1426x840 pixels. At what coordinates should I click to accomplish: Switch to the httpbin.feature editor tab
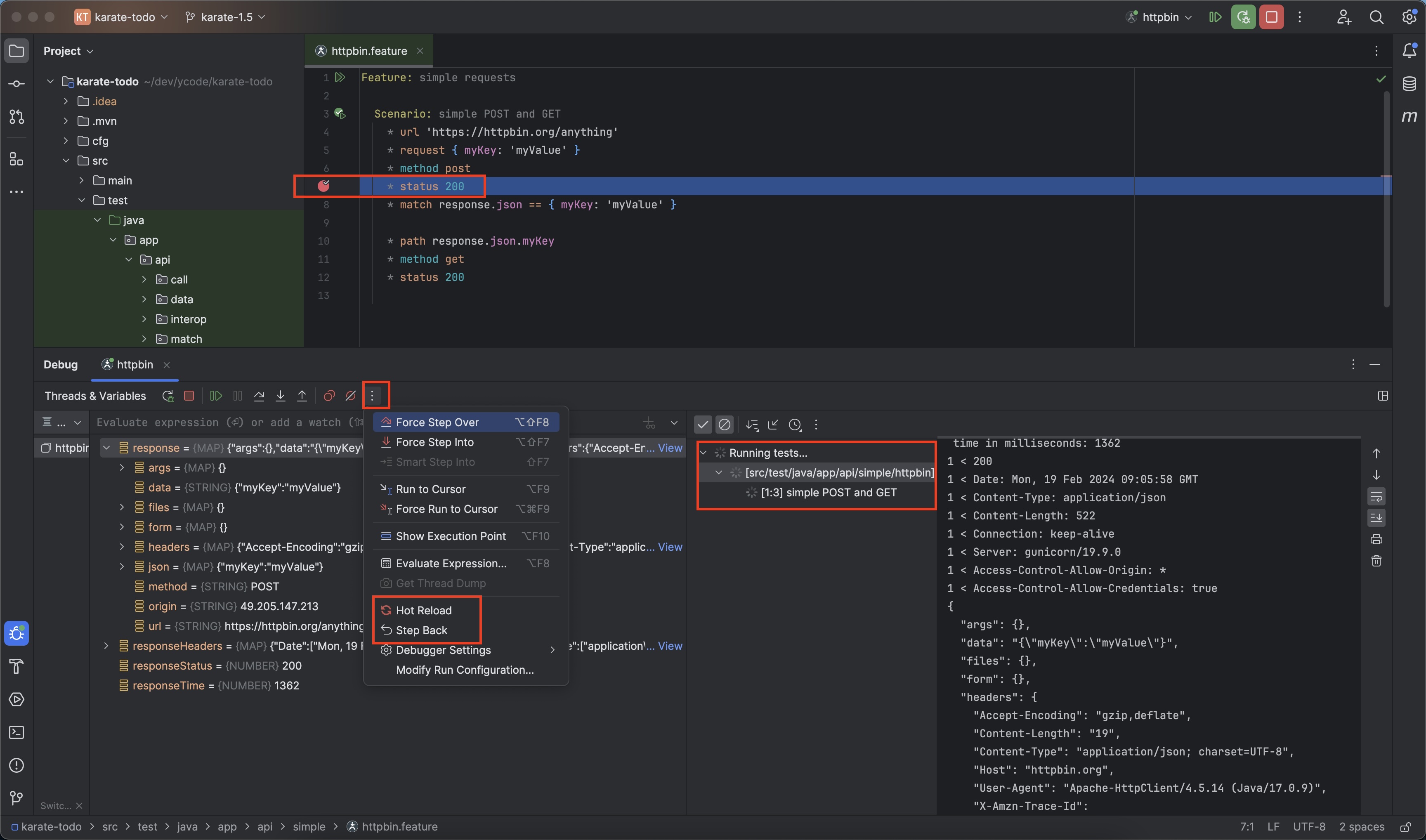click(368, 50)
